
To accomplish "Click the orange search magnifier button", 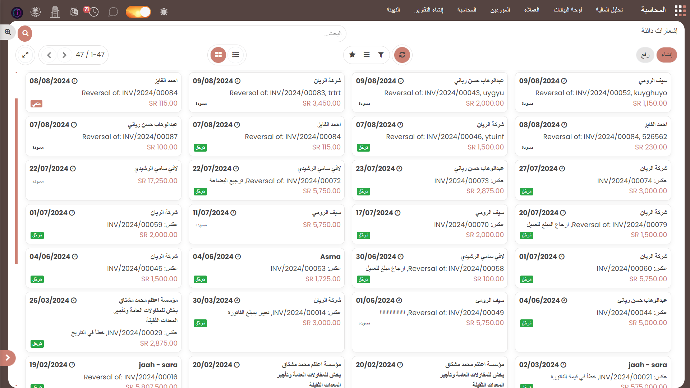I will pos(25,33).
